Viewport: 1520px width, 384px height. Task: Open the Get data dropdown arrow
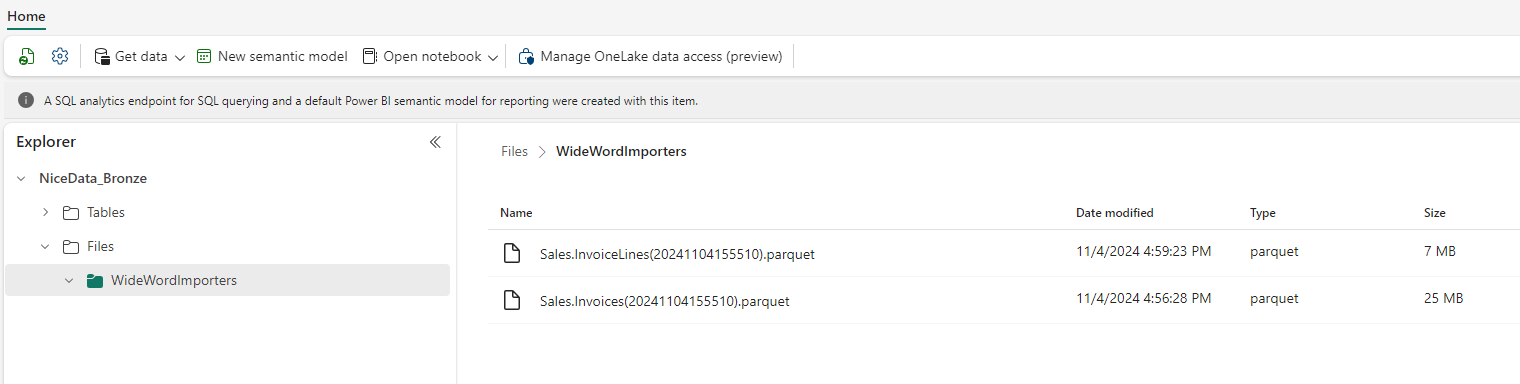pyautogui.click(x=180, y=58)
